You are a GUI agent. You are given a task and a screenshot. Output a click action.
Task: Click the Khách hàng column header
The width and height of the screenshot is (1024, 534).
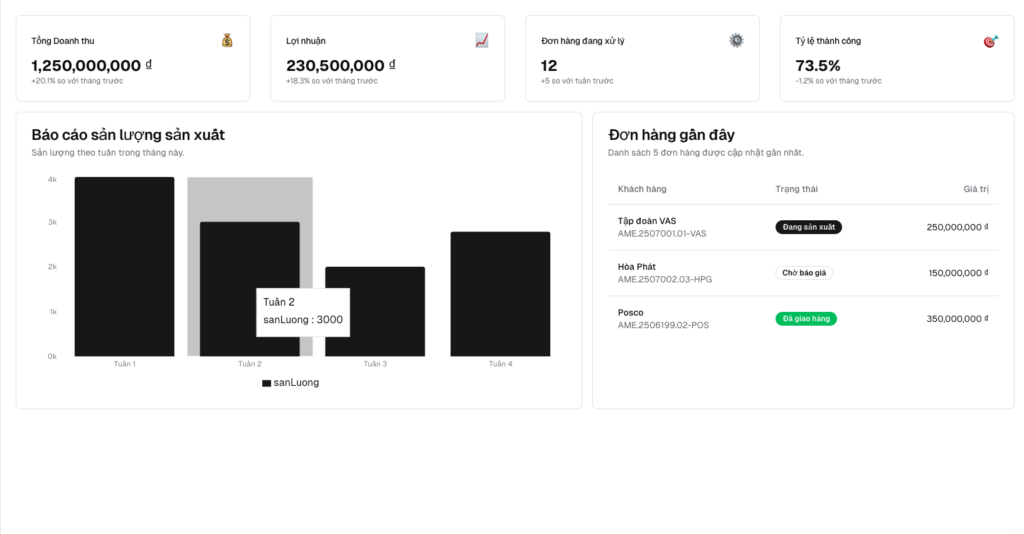pos(642,189)
